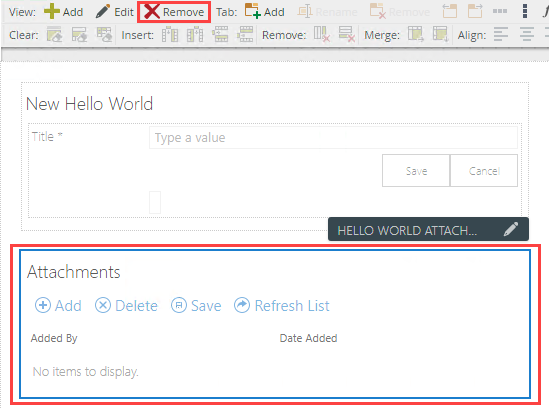Click the Align center icon
The image size is (549, 408).
click(527, 35)
